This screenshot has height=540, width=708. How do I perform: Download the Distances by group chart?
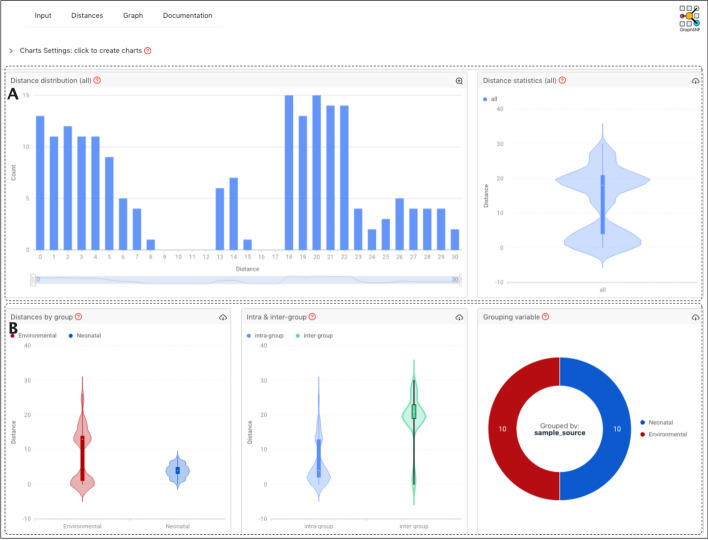tap(221, 316)
